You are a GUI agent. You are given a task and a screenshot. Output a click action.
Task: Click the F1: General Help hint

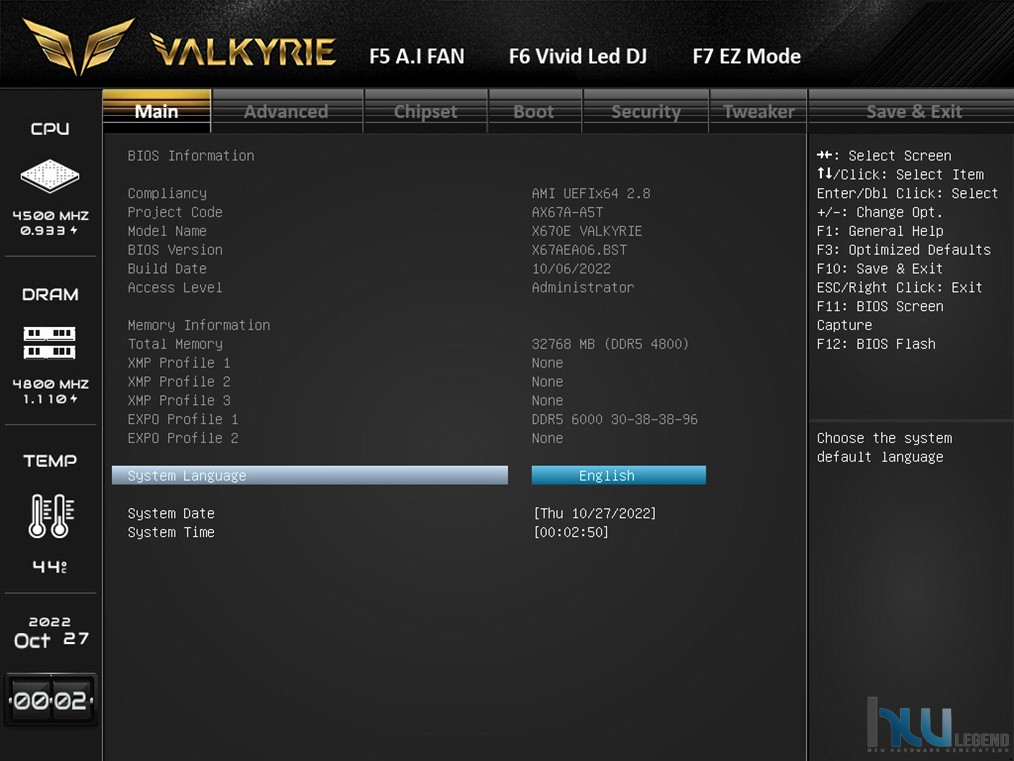tap(880, 231)
